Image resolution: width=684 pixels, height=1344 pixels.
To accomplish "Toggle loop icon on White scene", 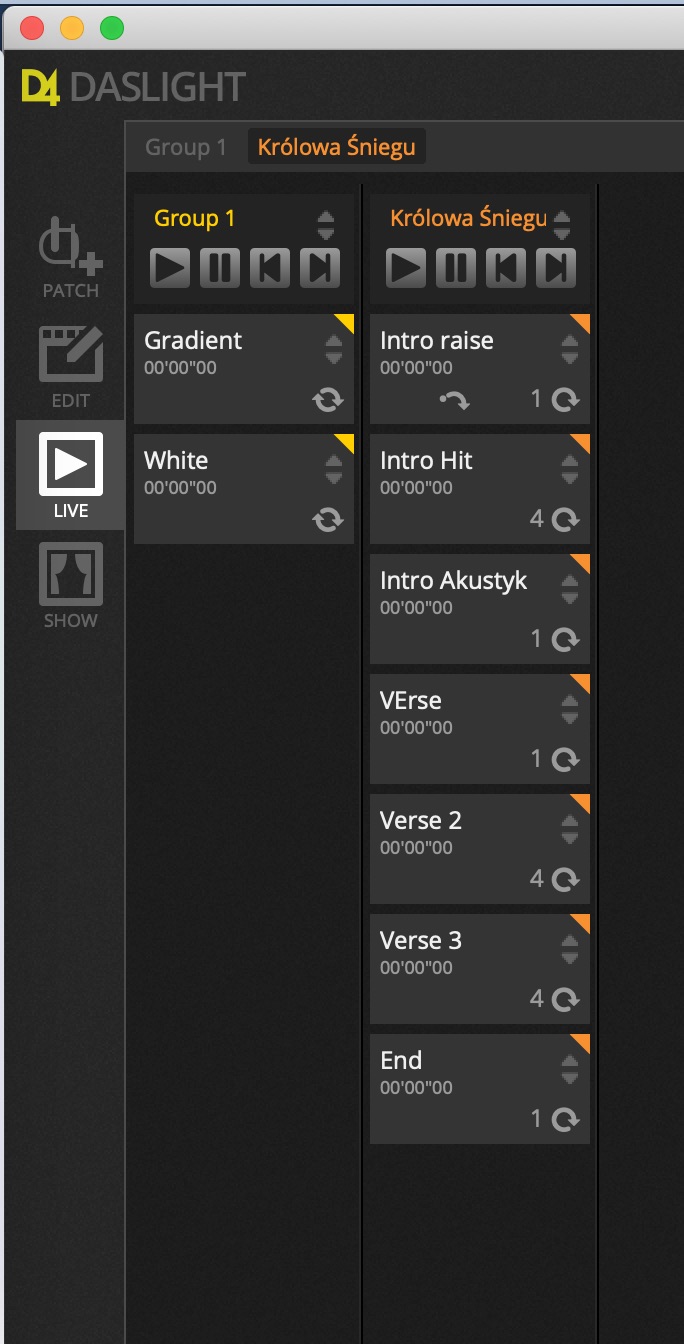I will (x=328, y=520).
